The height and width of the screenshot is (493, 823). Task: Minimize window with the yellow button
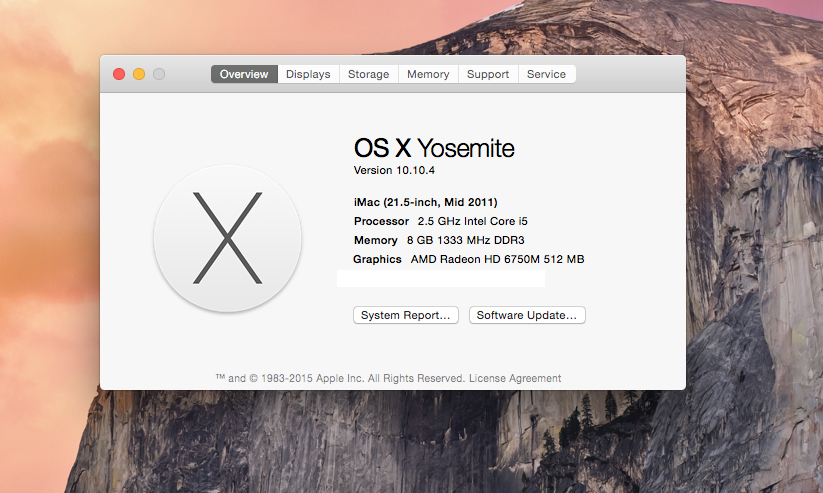click(139, 74)
